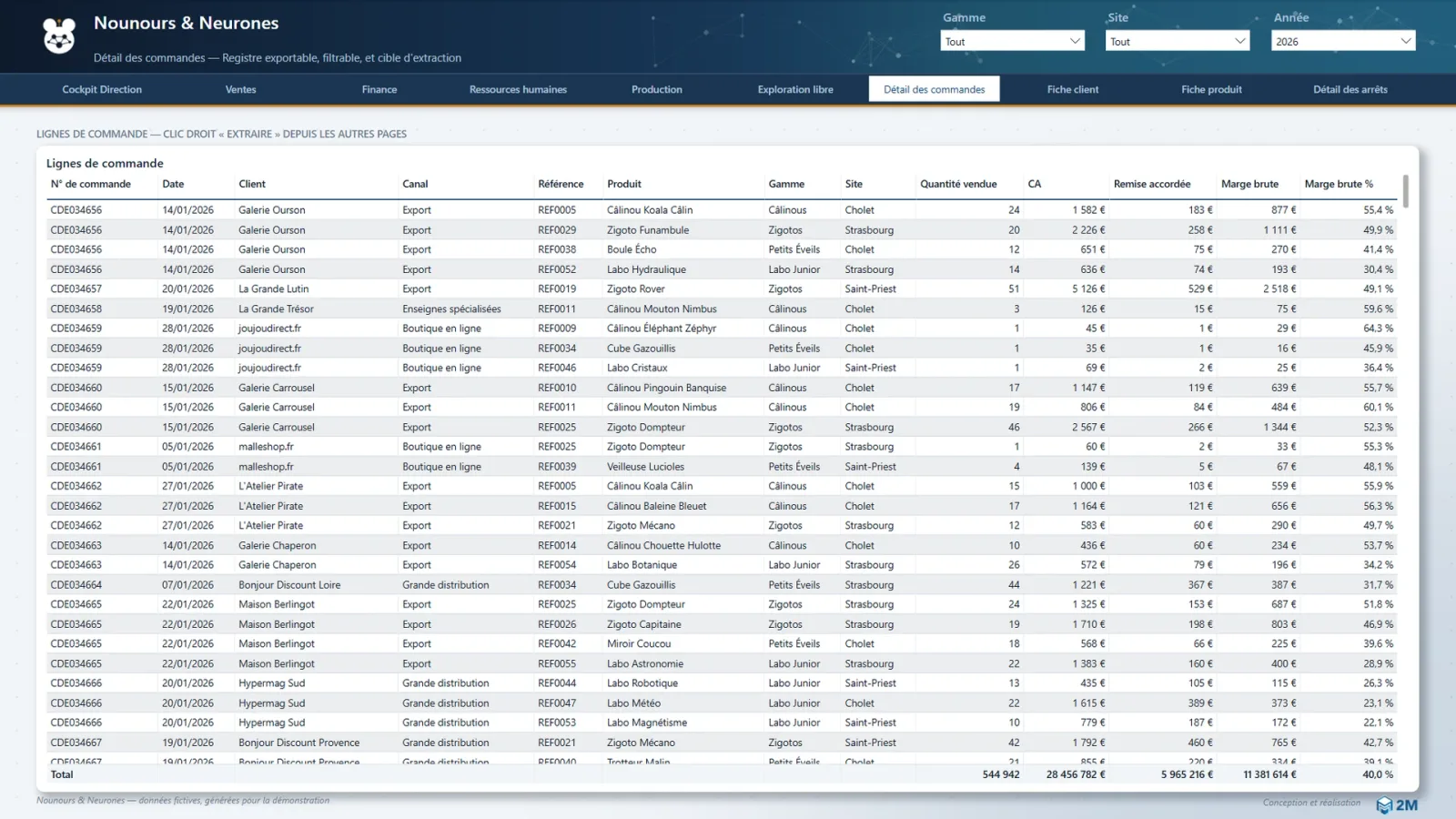The height and width of the screenshot is (819, 1456).
Task: Sort by the Canal column header
Action: 415,184
